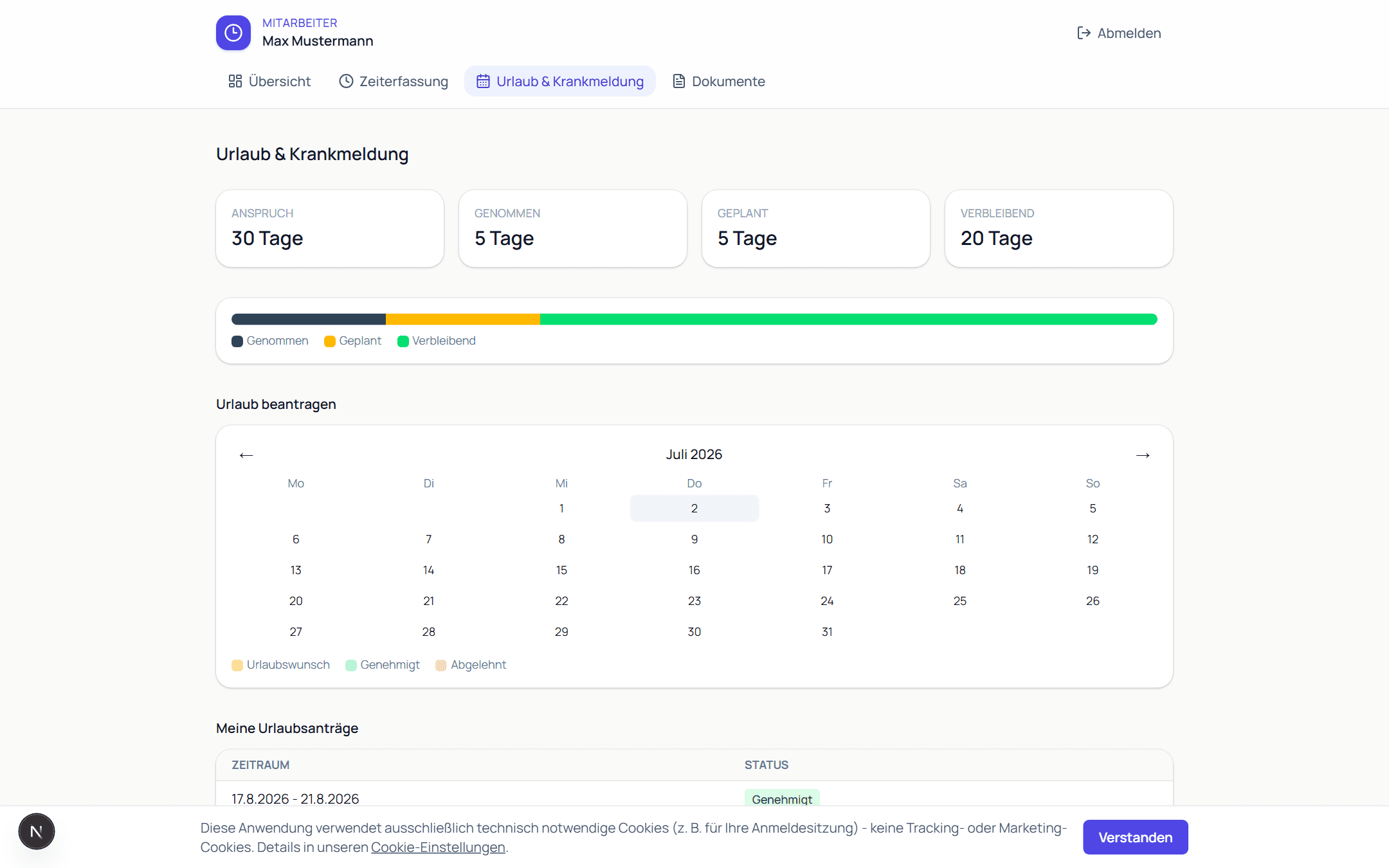This screenshot has width=1389, height=868.
Task: Go to previous month with left arrow
Action: pyautogui.click(x=246, y=455)
